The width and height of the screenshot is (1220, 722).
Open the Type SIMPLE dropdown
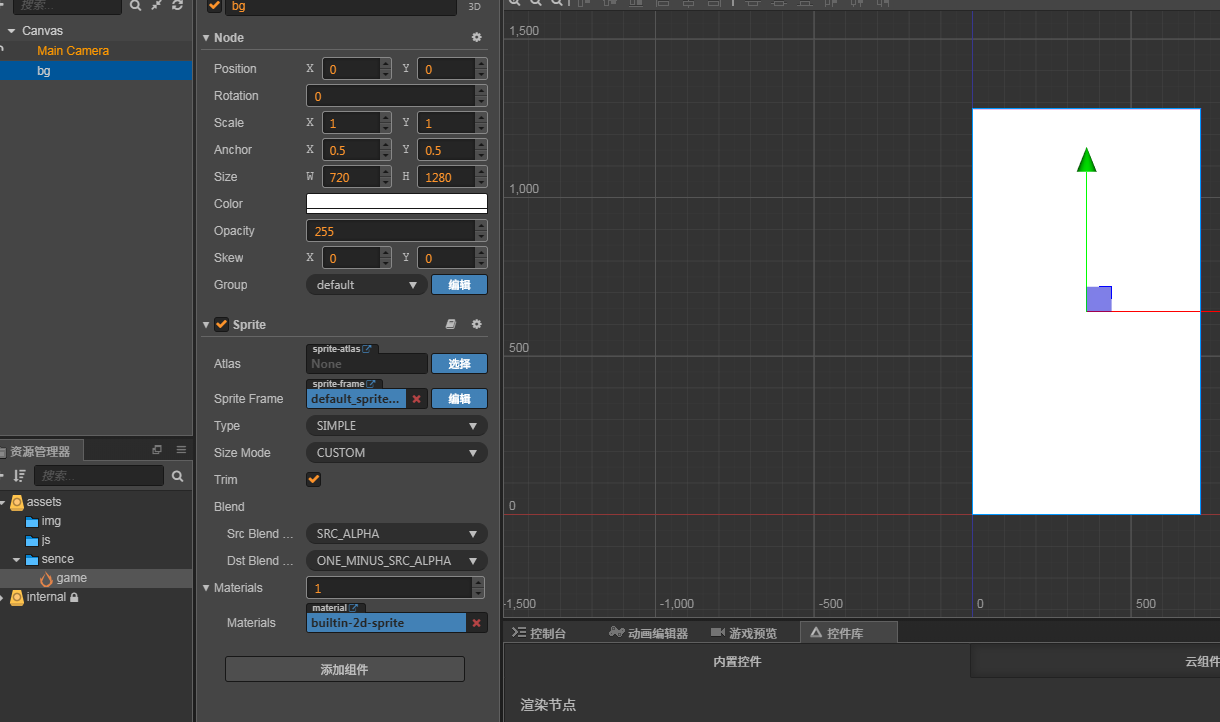coord(396,426)
